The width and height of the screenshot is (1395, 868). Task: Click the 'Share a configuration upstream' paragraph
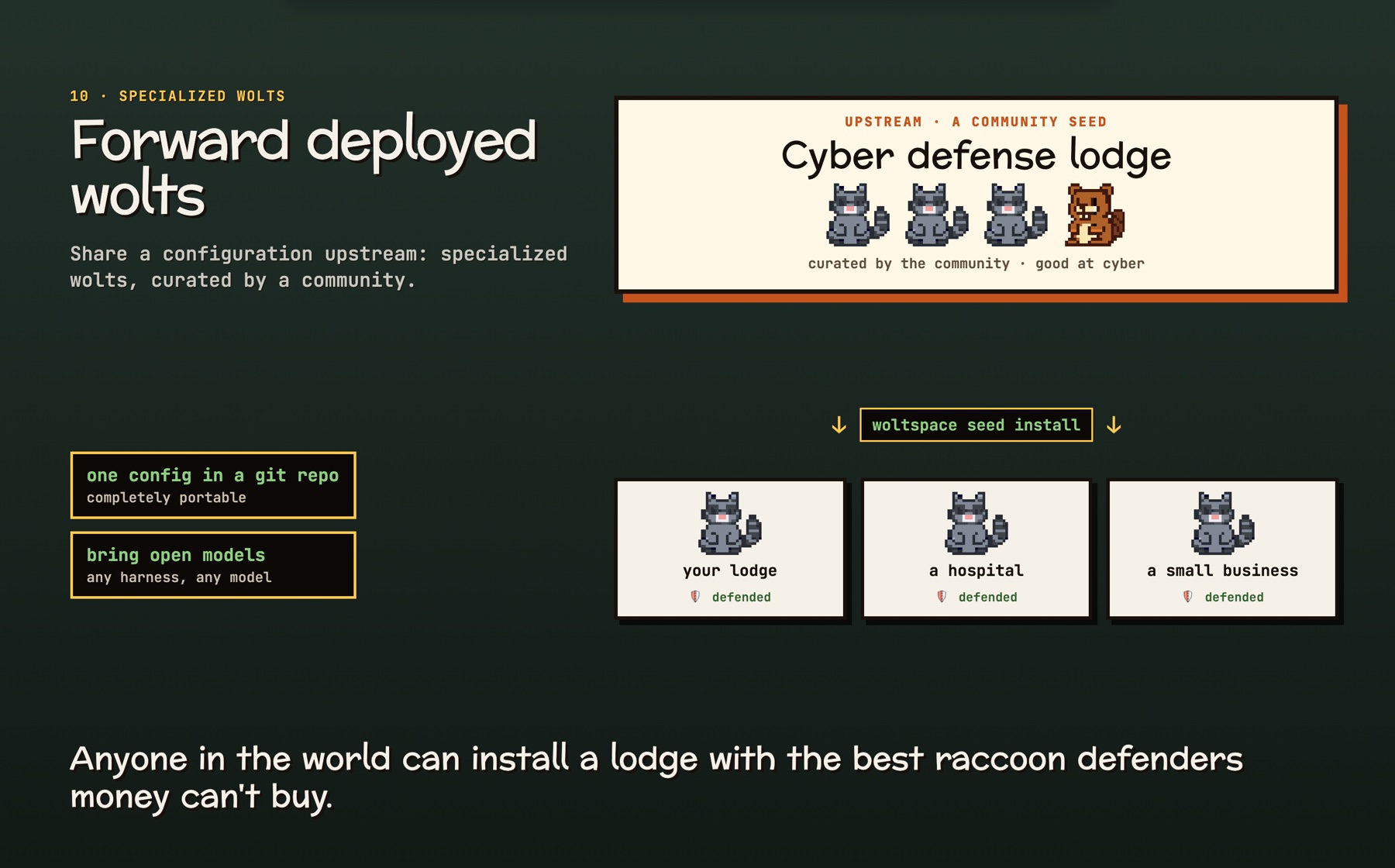coord(319,267)
